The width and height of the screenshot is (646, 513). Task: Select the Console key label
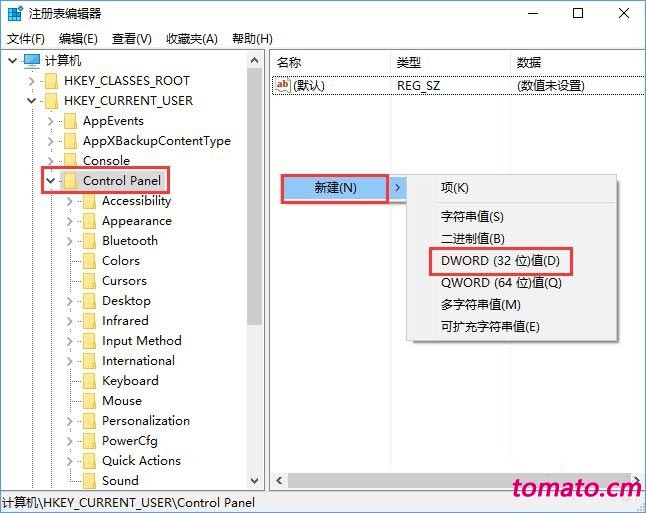pos(106,161)
